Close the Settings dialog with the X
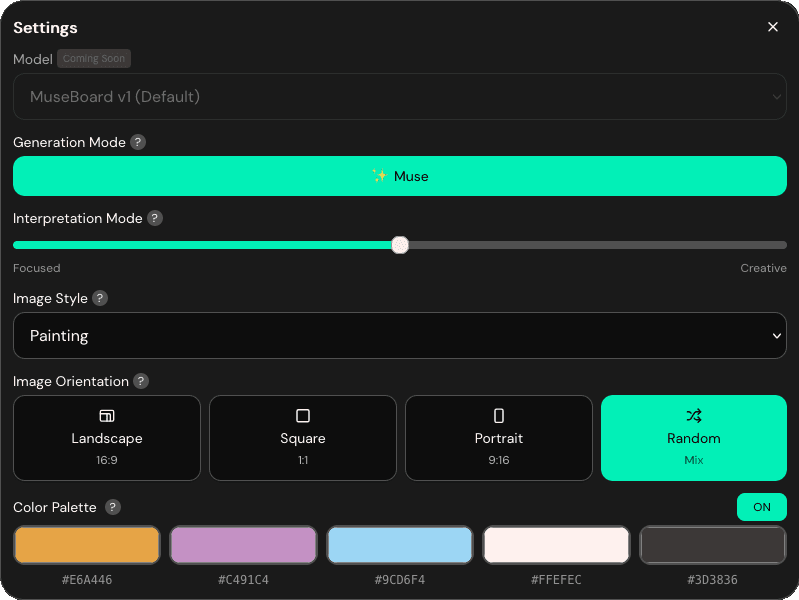The width and height of the screenshot is (799, 600). coord(772,27)
